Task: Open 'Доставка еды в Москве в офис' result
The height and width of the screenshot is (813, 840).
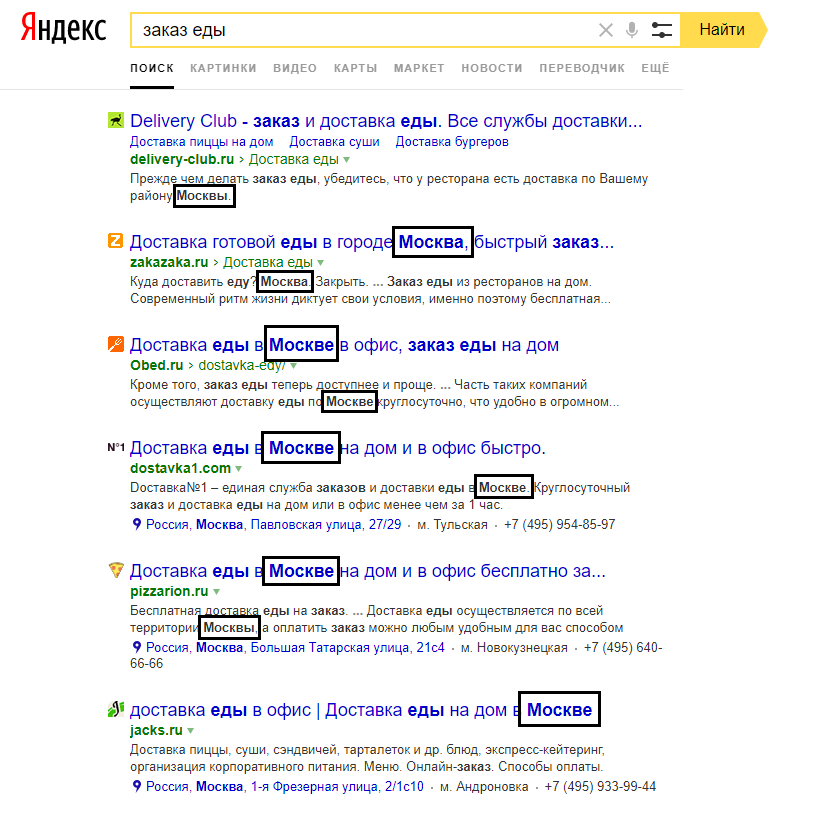Action: pos(344,345)
